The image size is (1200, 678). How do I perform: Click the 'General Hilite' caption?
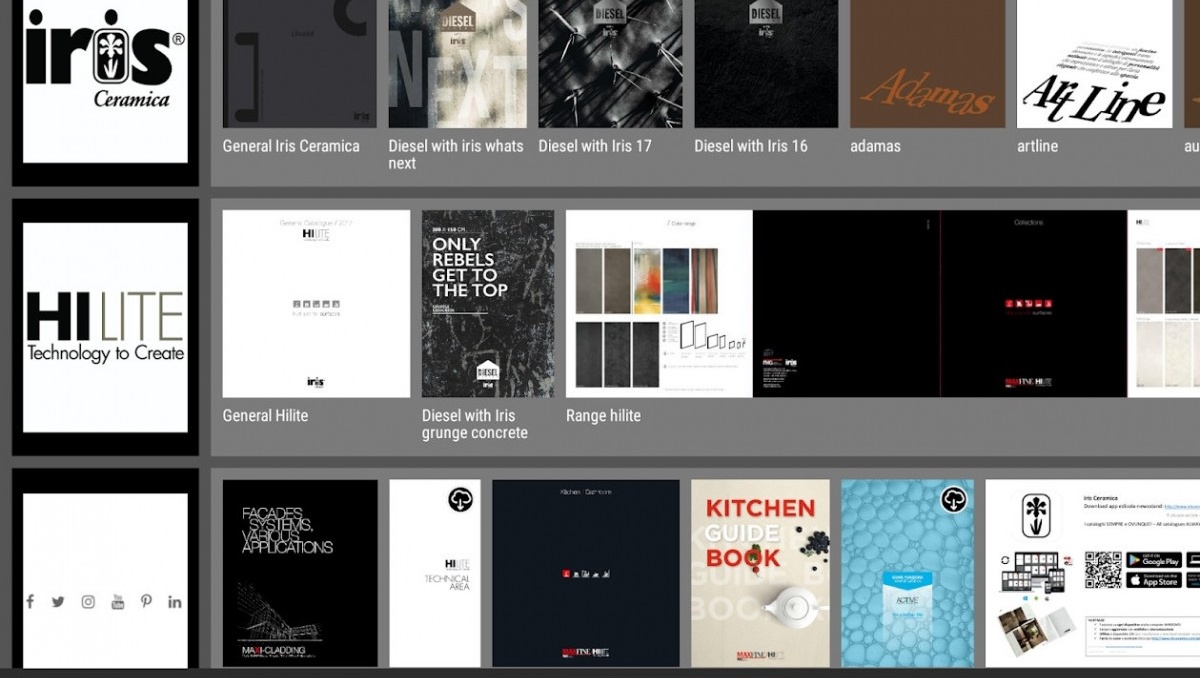(265, 416)
